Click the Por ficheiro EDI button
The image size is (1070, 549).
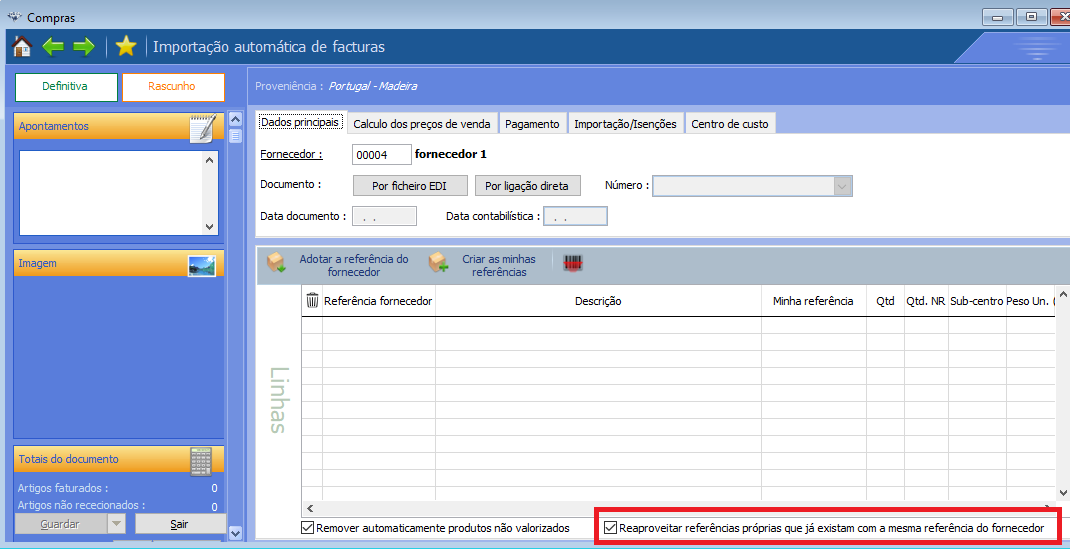click(x=408, y=186)
